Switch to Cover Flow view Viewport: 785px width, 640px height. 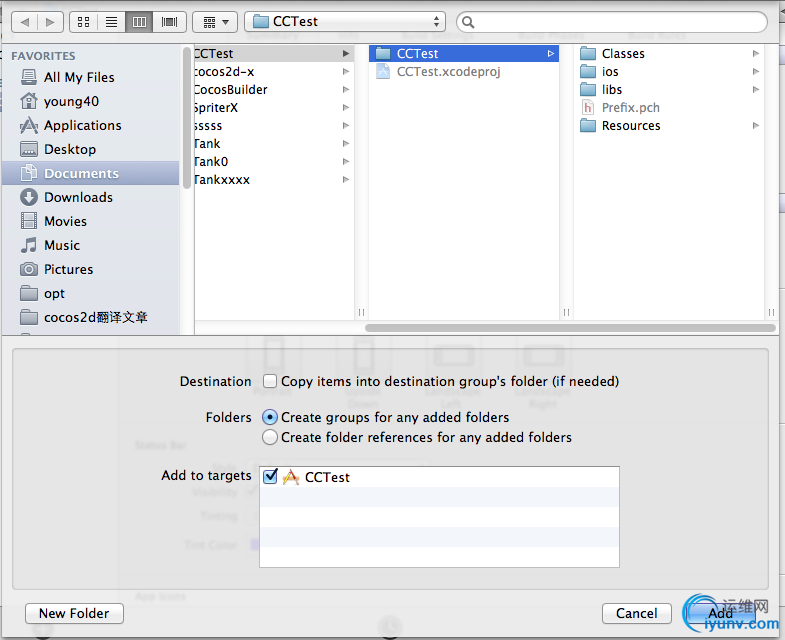(x=169, y=22)
